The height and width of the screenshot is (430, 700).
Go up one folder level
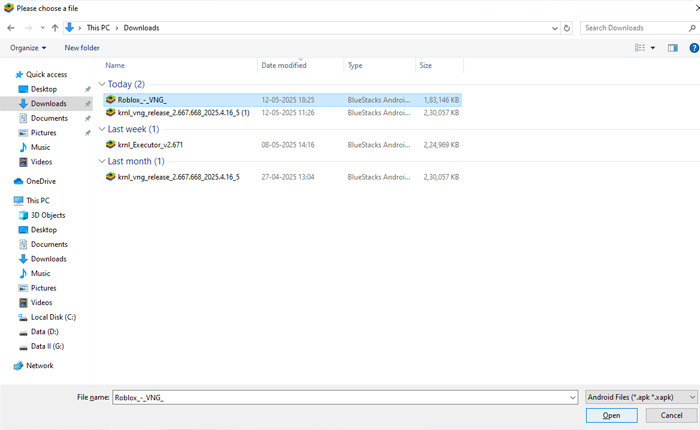point(55,28)
